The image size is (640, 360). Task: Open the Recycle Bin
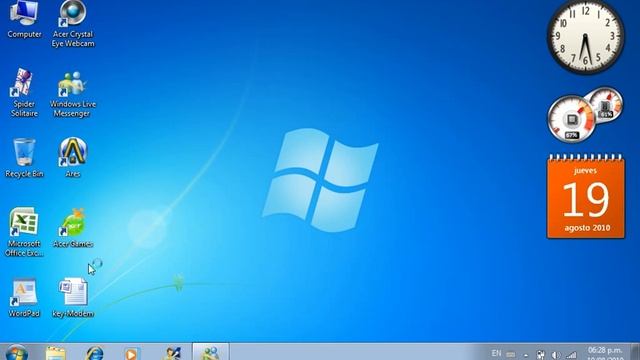[24, 158]
